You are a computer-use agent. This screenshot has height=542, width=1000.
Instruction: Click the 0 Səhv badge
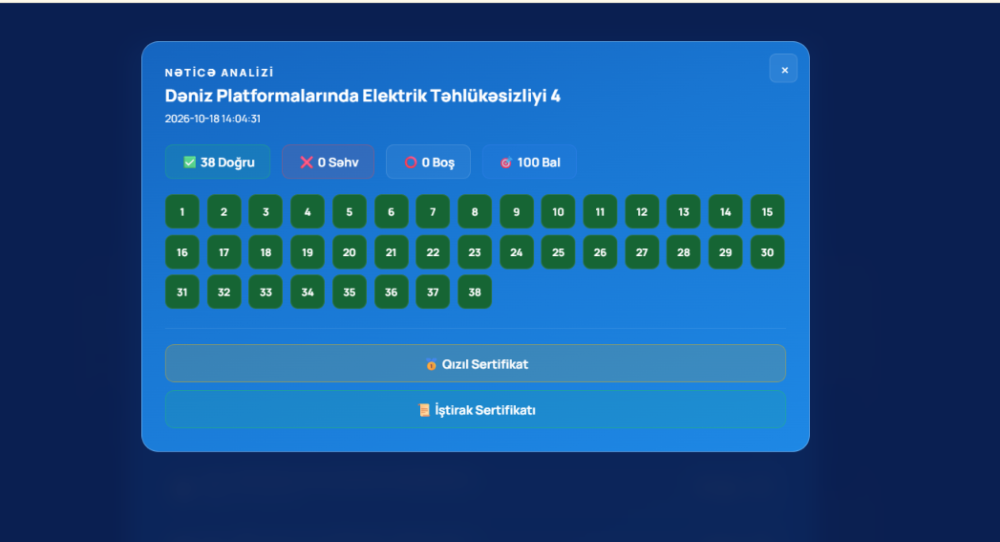pyautogui.click(x=328, y=162)
